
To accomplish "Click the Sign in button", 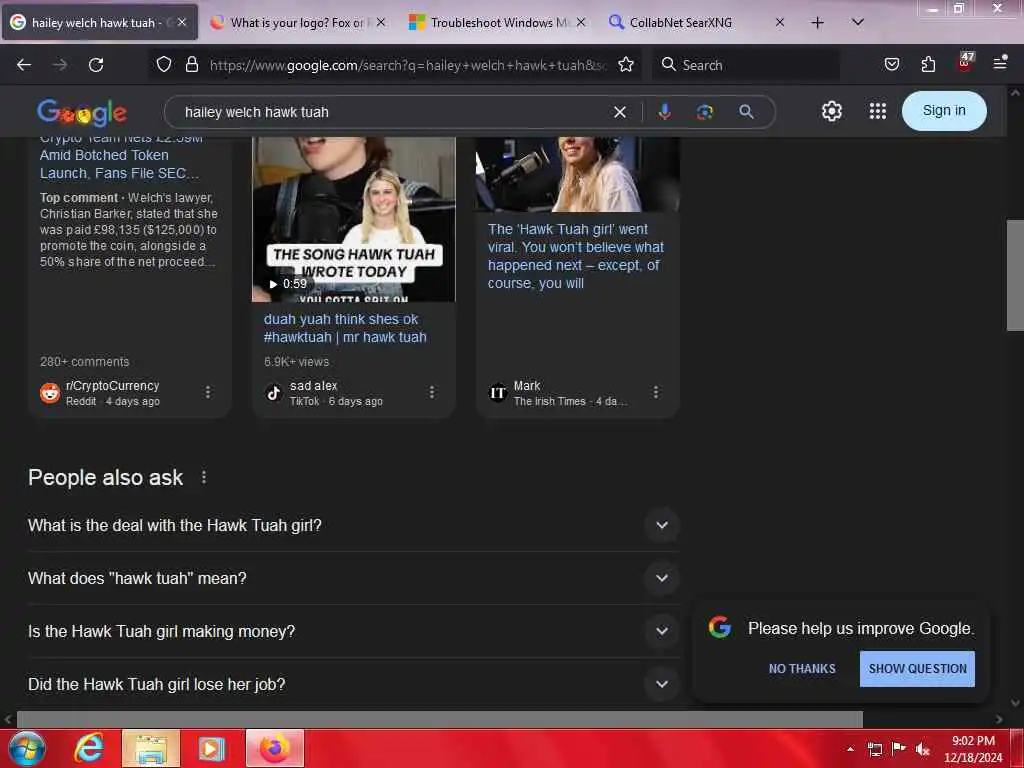I will 944,111.
